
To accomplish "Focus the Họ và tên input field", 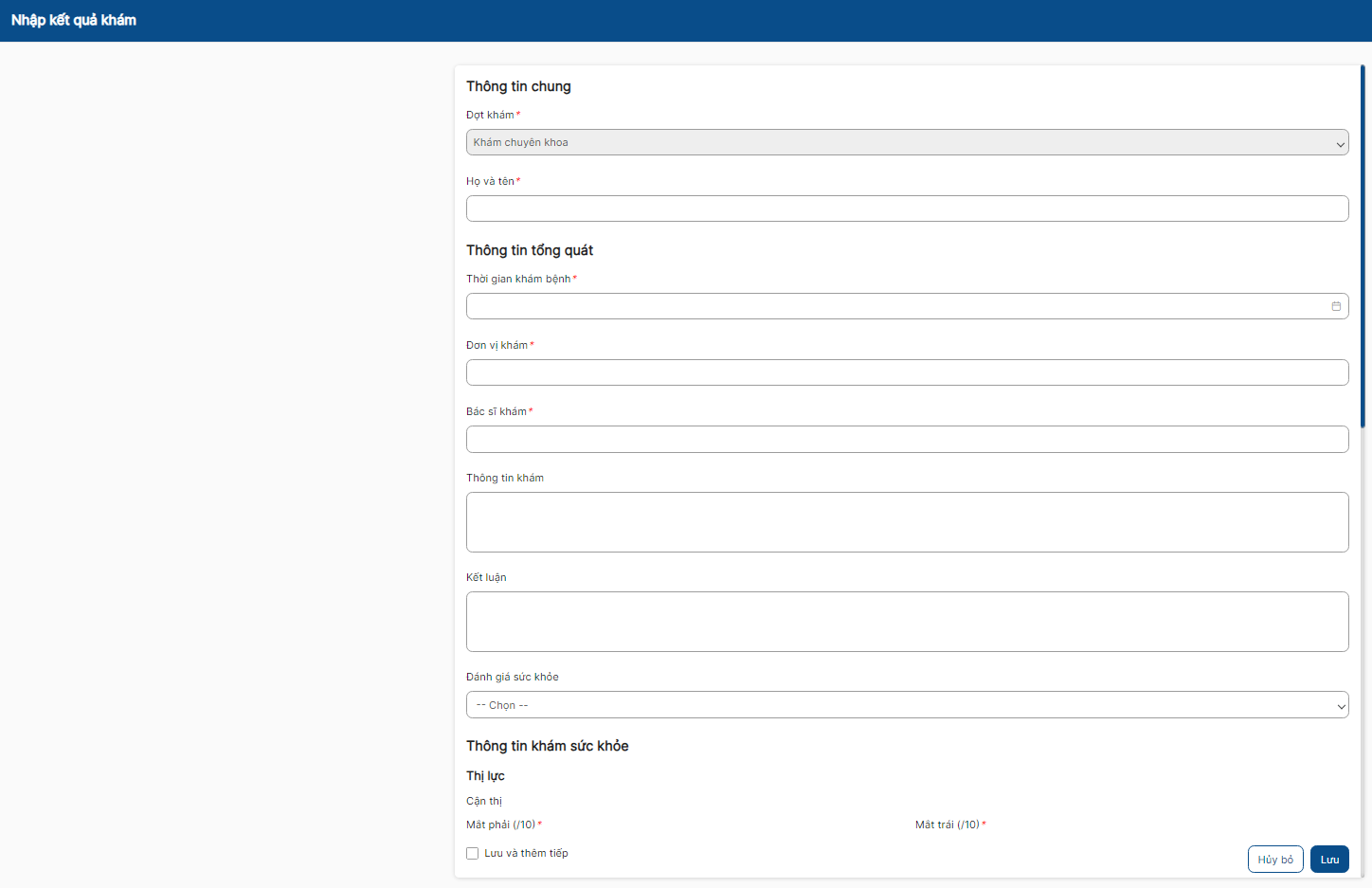I will click(907, 208).
